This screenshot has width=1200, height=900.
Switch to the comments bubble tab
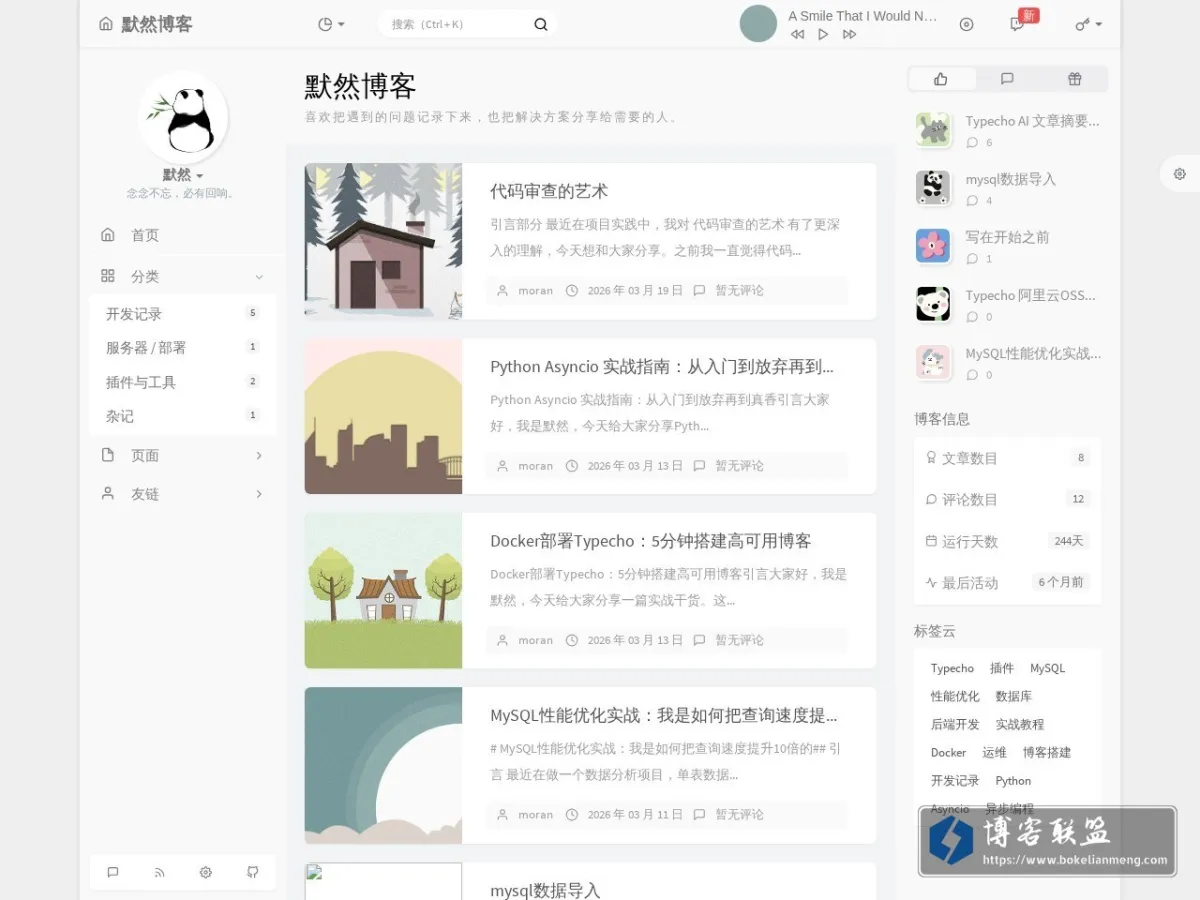(1007, 79)
